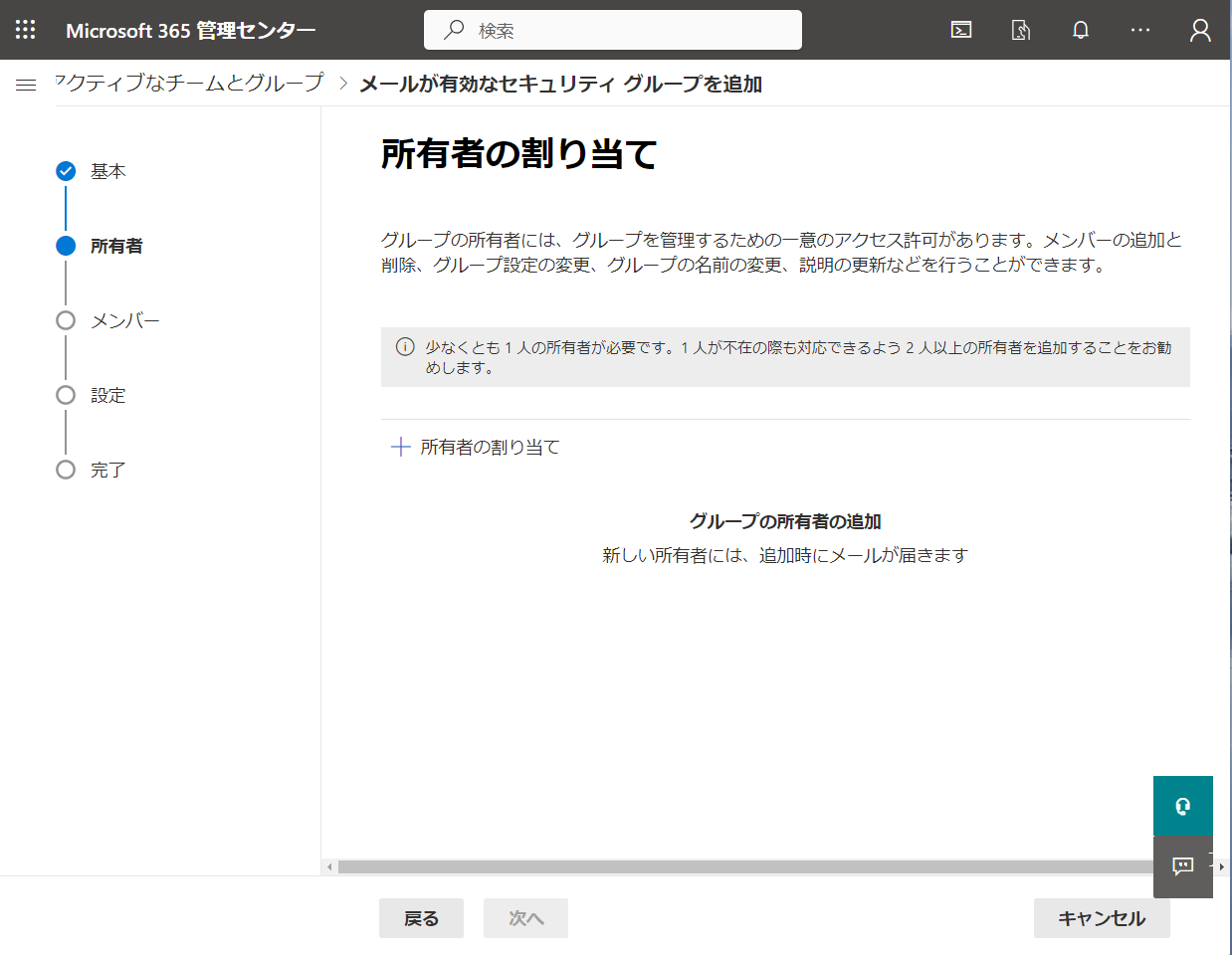Click Microsoft 365 管理センター title

click(x=191, y=30)
